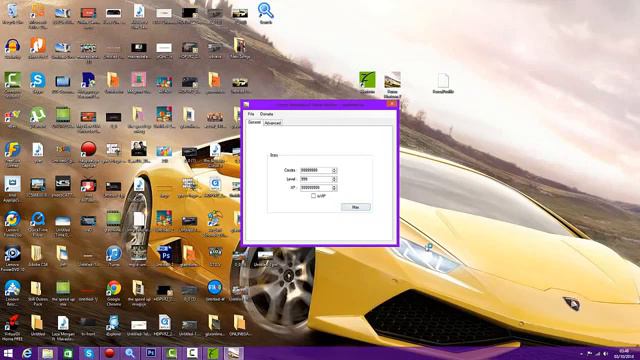This screenshot has height=360, width=640.
Task: Select the iTunes desktop shortcut
Action: (113, 256)
